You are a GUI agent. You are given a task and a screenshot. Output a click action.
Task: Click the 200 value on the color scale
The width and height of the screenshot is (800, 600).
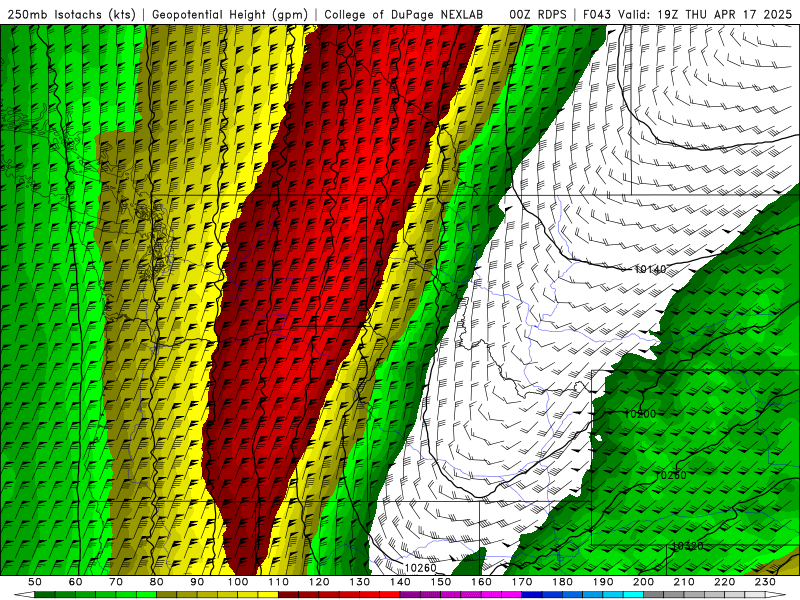tap(644, 582)
